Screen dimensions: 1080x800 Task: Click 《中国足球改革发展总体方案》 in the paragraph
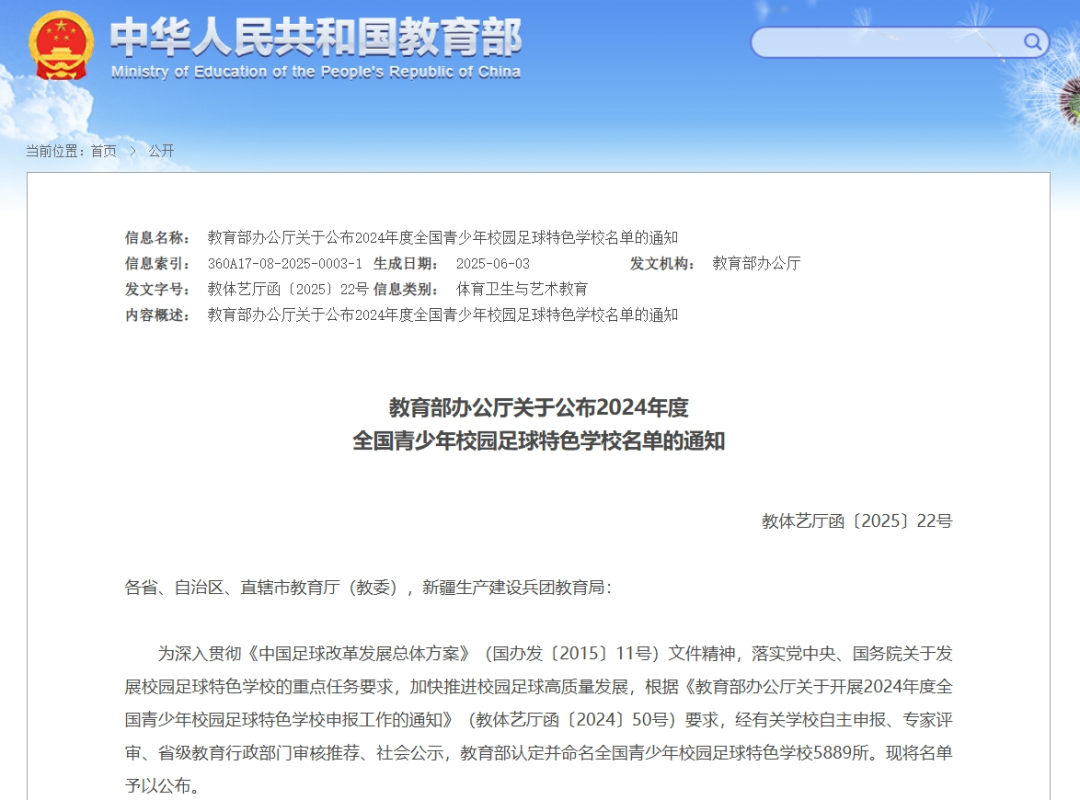click(360, 654)
